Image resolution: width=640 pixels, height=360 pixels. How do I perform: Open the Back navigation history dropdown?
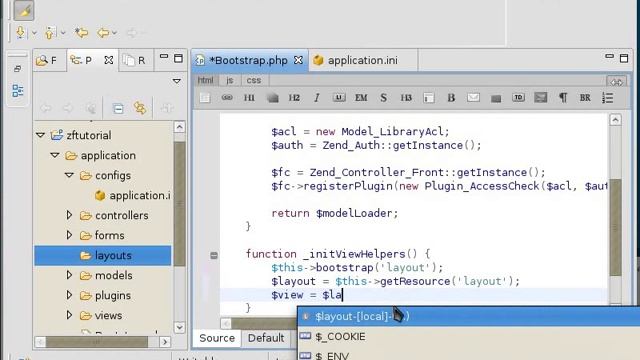pyautogui.click(x=115, y=33)
